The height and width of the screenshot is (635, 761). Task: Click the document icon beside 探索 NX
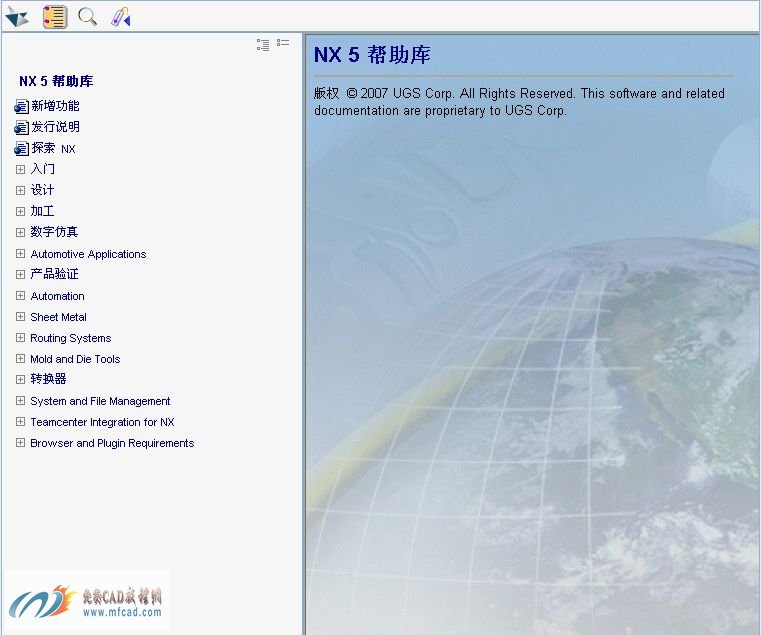point(21,149)
